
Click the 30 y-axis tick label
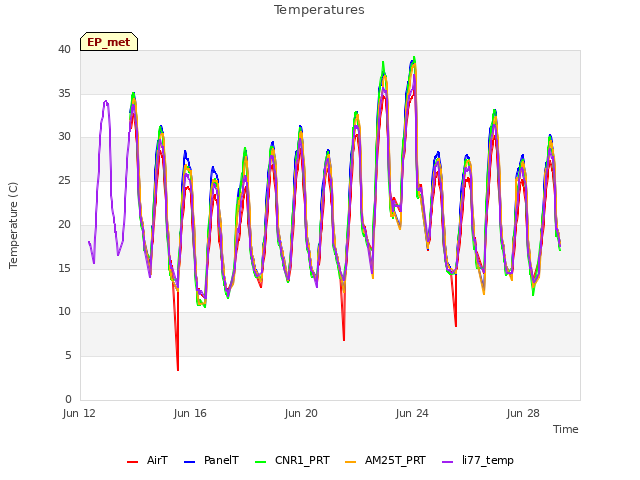pos(64,137)
